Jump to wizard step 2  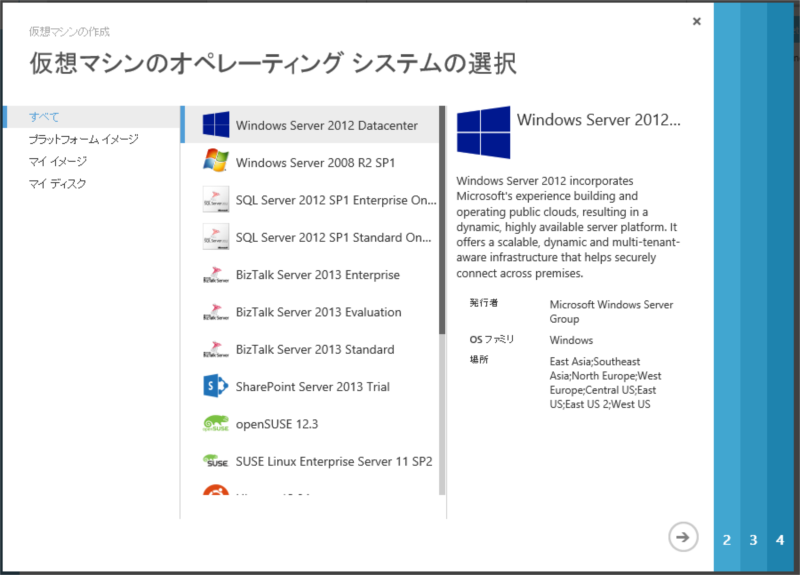click(727, 540)
